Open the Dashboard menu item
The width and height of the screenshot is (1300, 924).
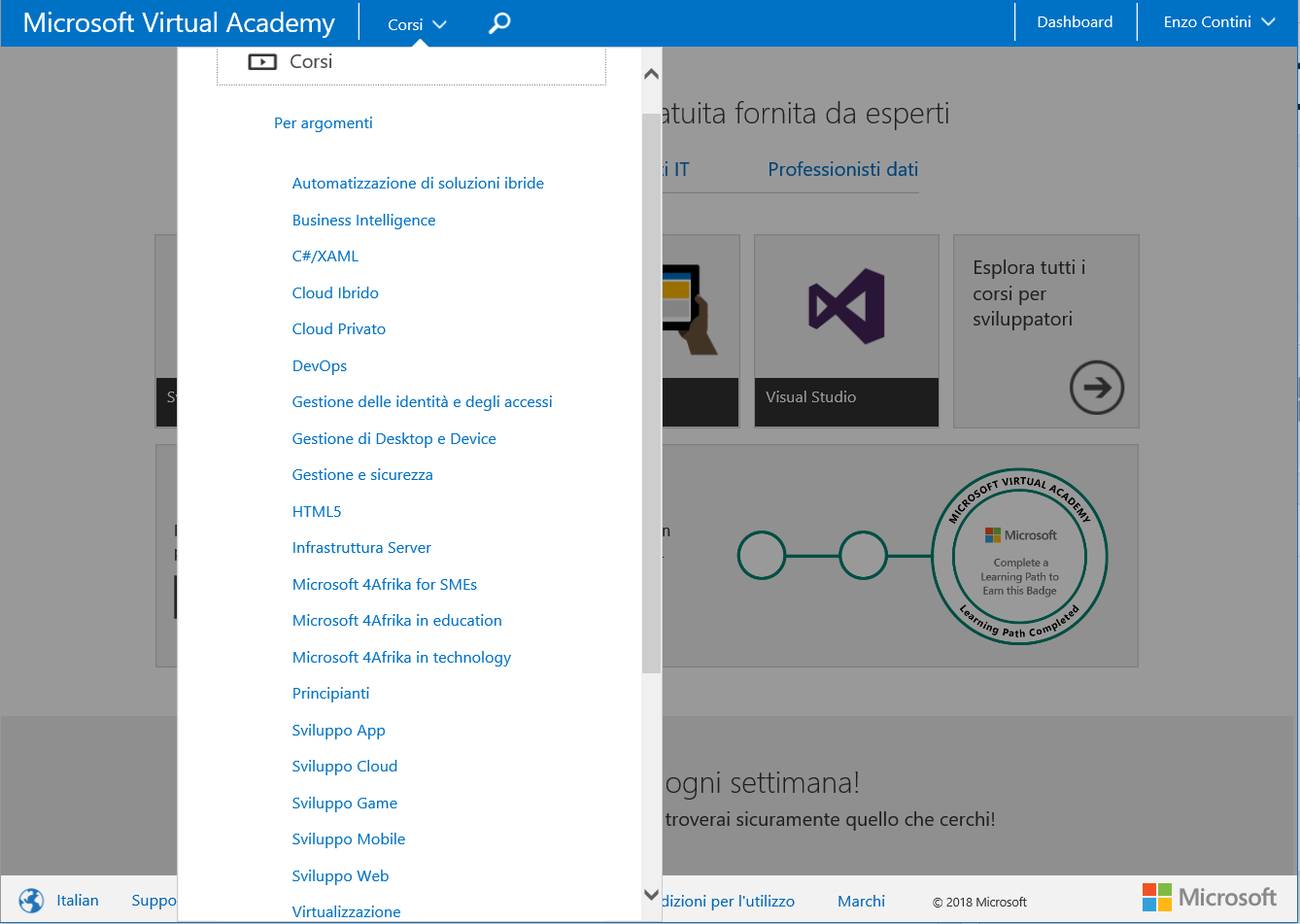pos(1075,22)
